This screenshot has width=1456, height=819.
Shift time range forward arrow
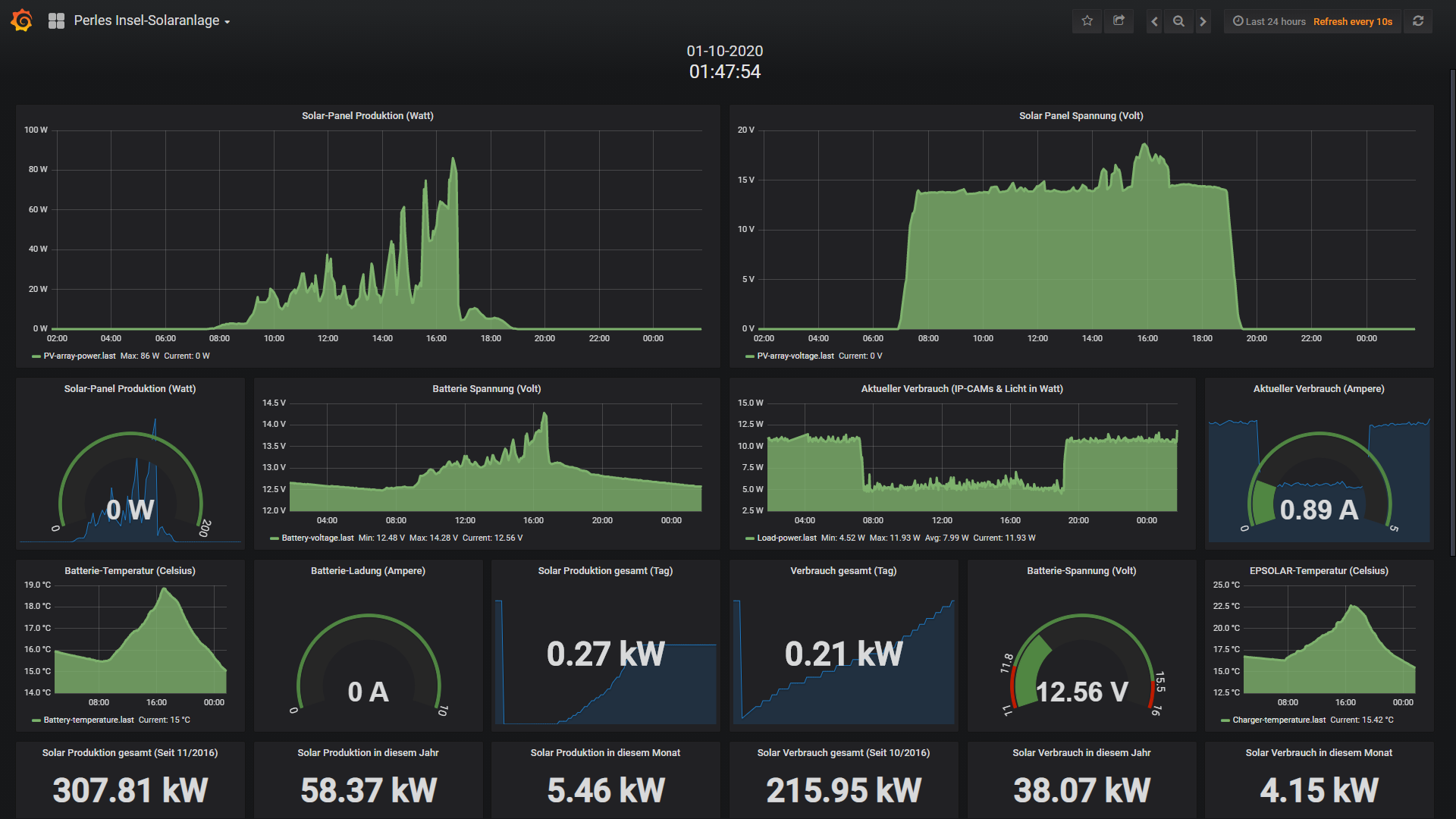coord(1203,21)
